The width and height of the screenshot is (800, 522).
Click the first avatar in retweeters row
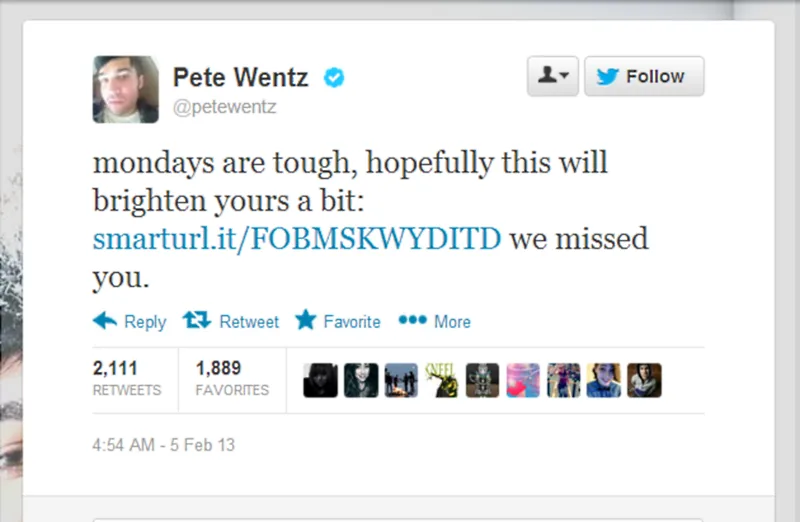click(x=320, y=380)
